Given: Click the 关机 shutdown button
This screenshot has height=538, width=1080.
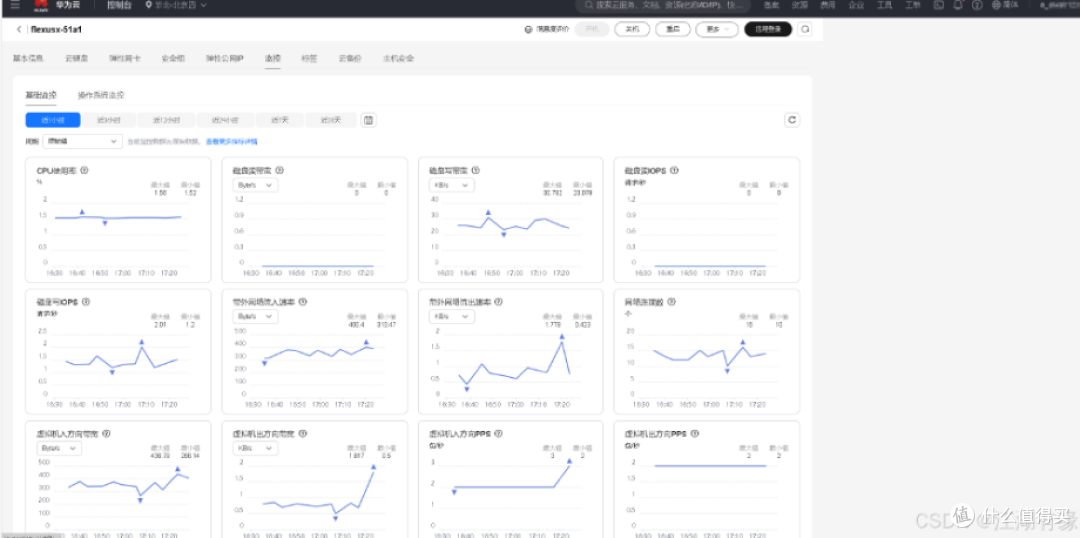Looking at the screenshot, I should click(x=631, y=30).
